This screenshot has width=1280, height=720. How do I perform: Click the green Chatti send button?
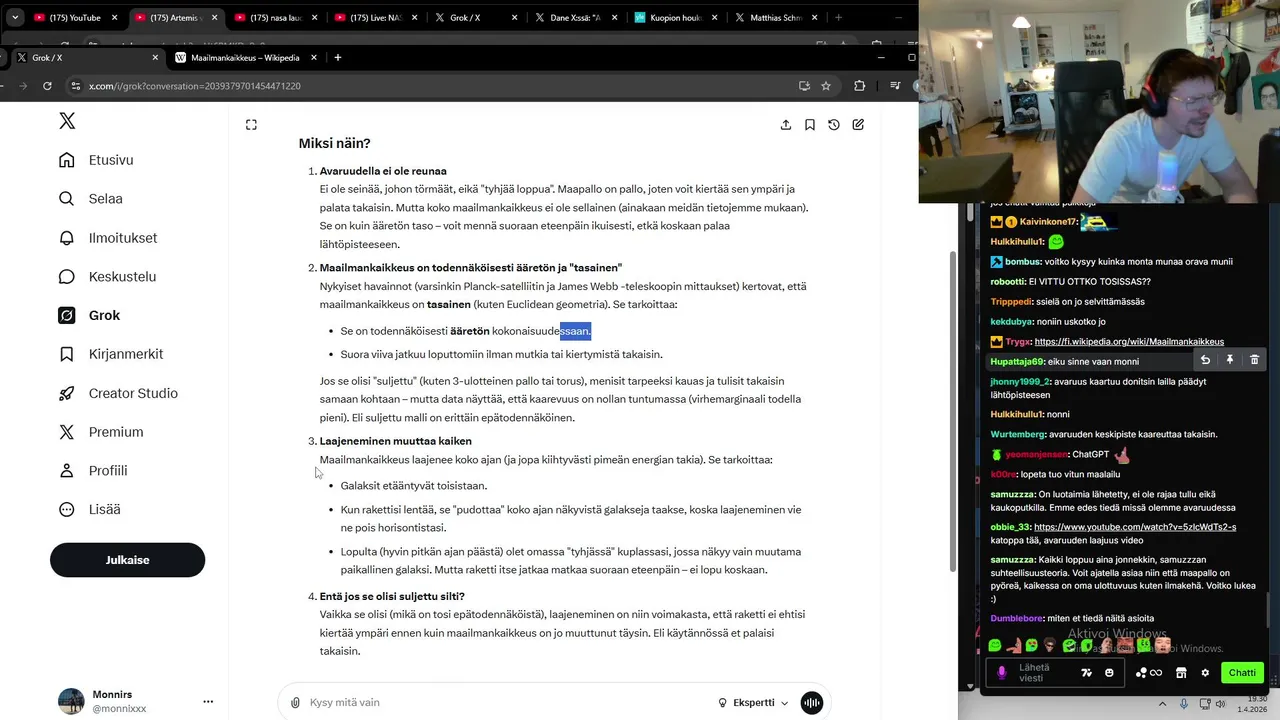click(1242, 673)
